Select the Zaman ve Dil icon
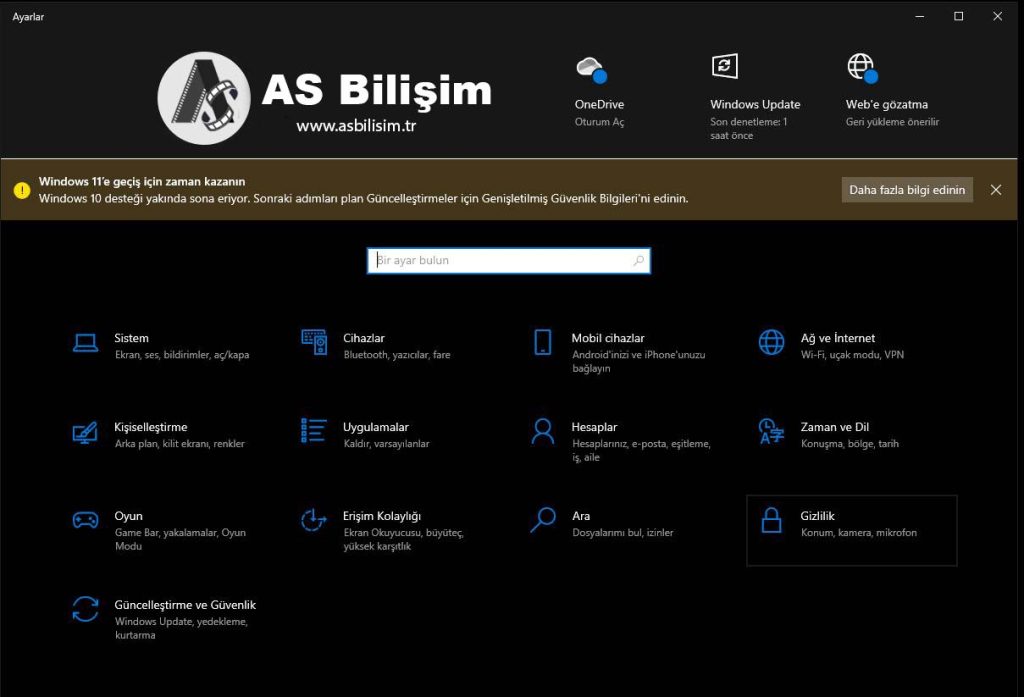The image size is (1024, 697). coord(771,432)
